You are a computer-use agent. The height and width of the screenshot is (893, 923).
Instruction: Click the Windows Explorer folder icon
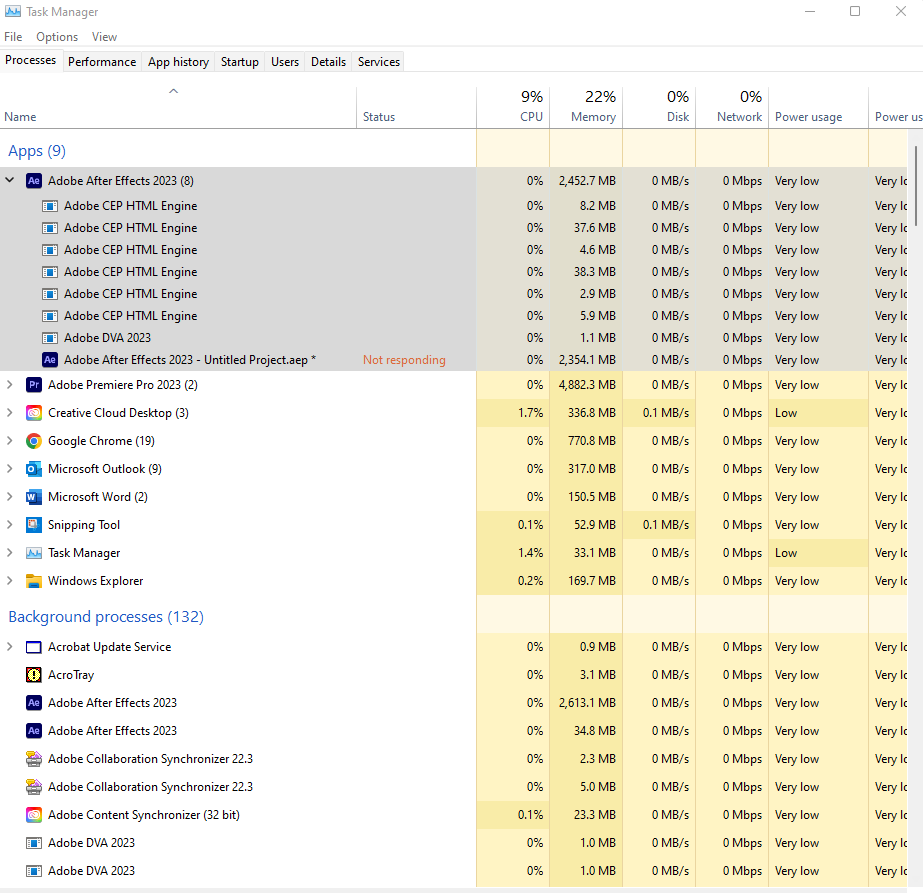click(x=33, y=581)
